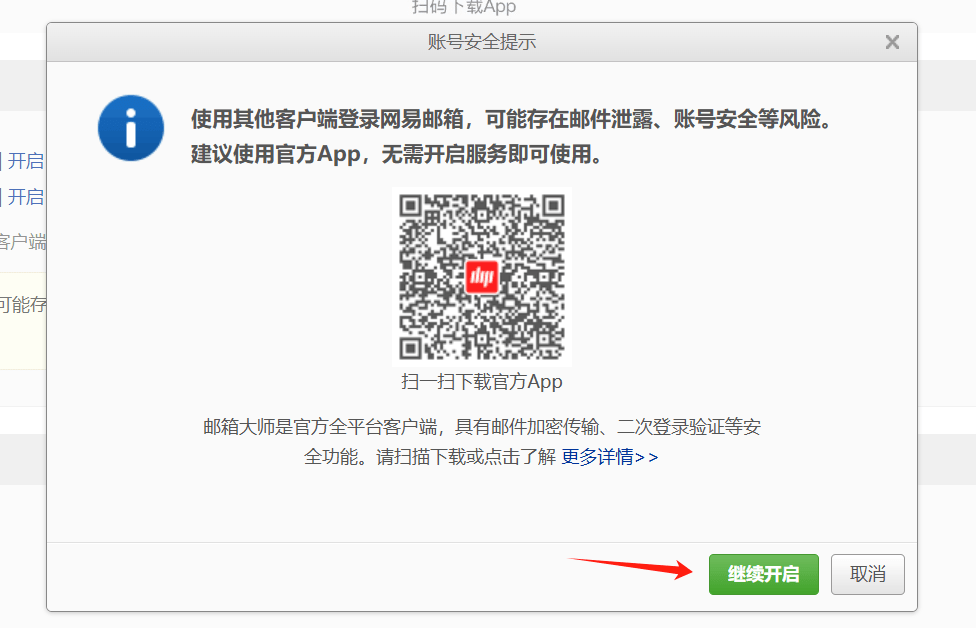Click the 邮箱大师是官方全平台客户端 description text

482,442
